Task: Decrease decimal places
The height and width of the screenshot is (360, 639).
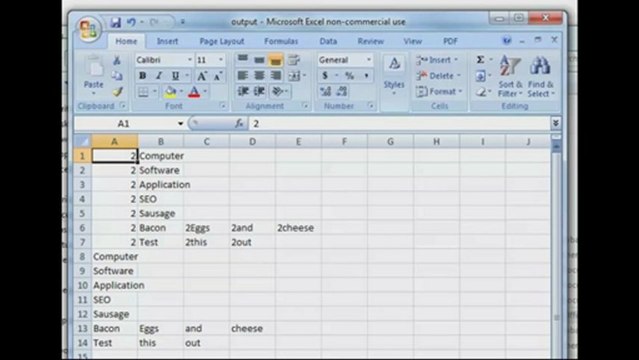Action: click(342, 91)
